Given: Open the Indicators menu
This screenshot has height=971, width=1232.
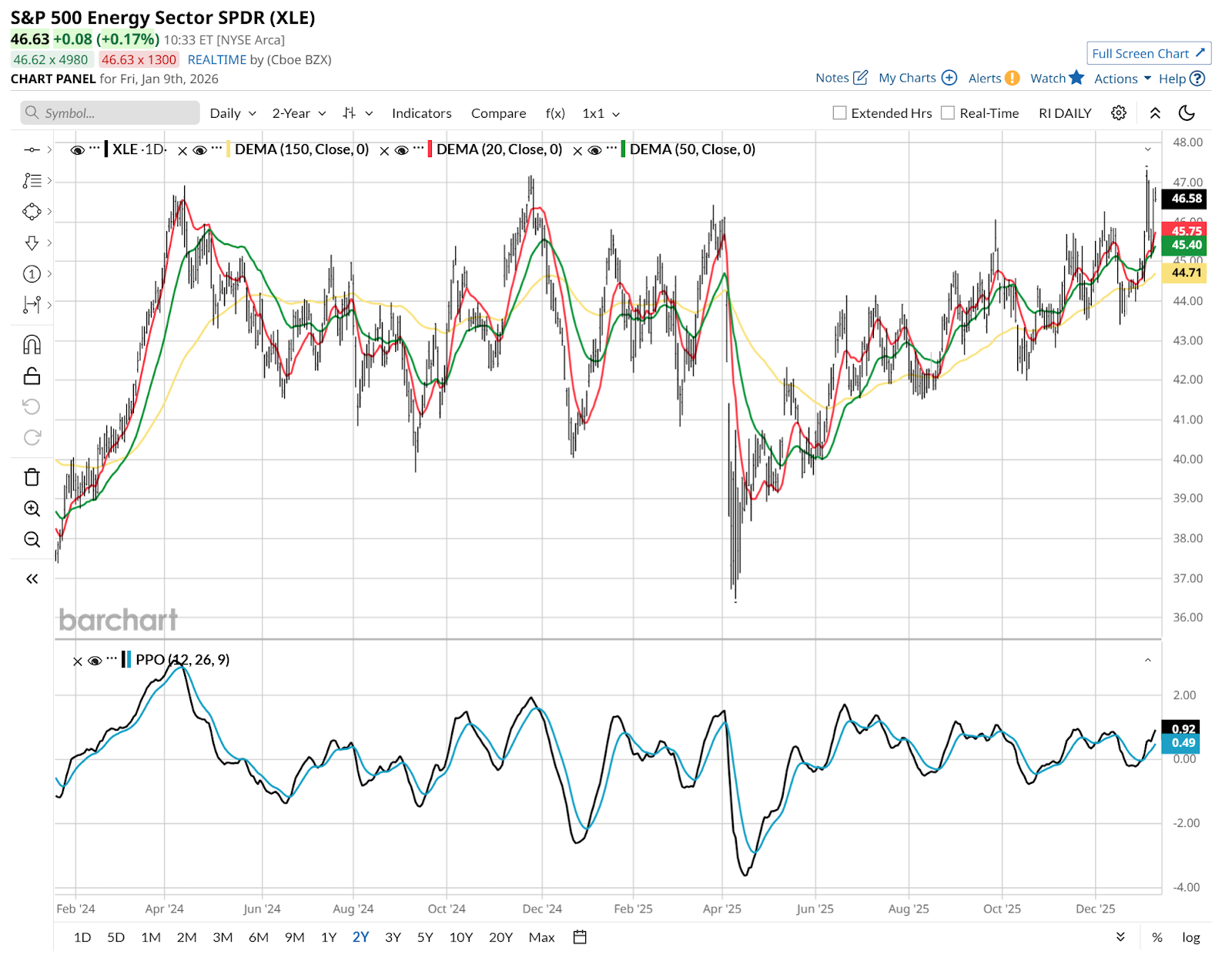Looking at the screenshot, I should (x=421, y=113).
